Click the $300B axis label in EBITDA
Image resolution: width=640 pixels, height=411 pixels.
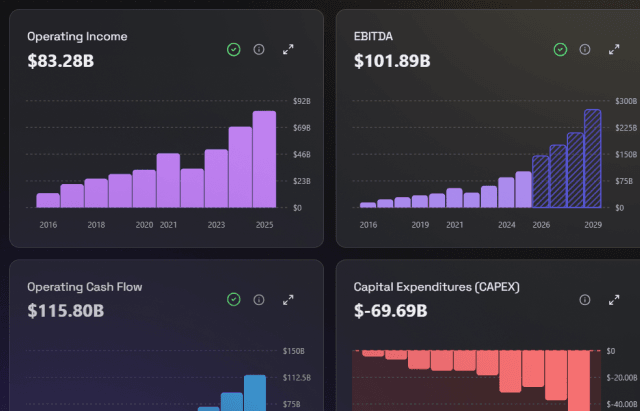point(626,101)
